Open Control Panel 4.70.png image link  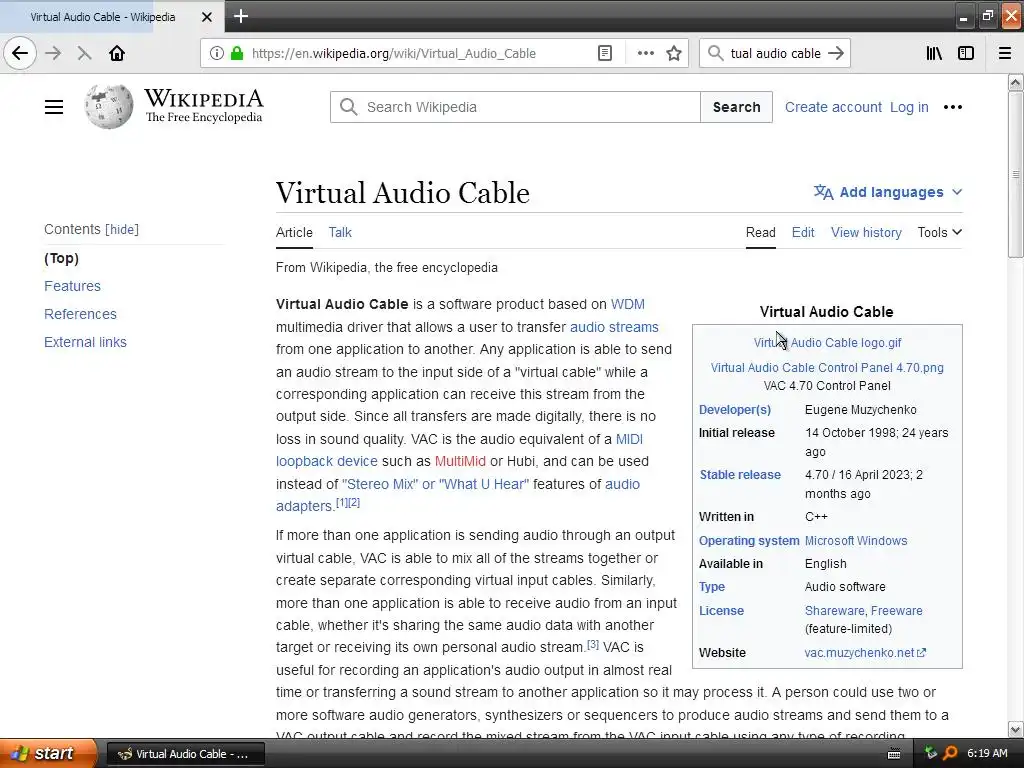pyautogui.click(x=827, y=368)
